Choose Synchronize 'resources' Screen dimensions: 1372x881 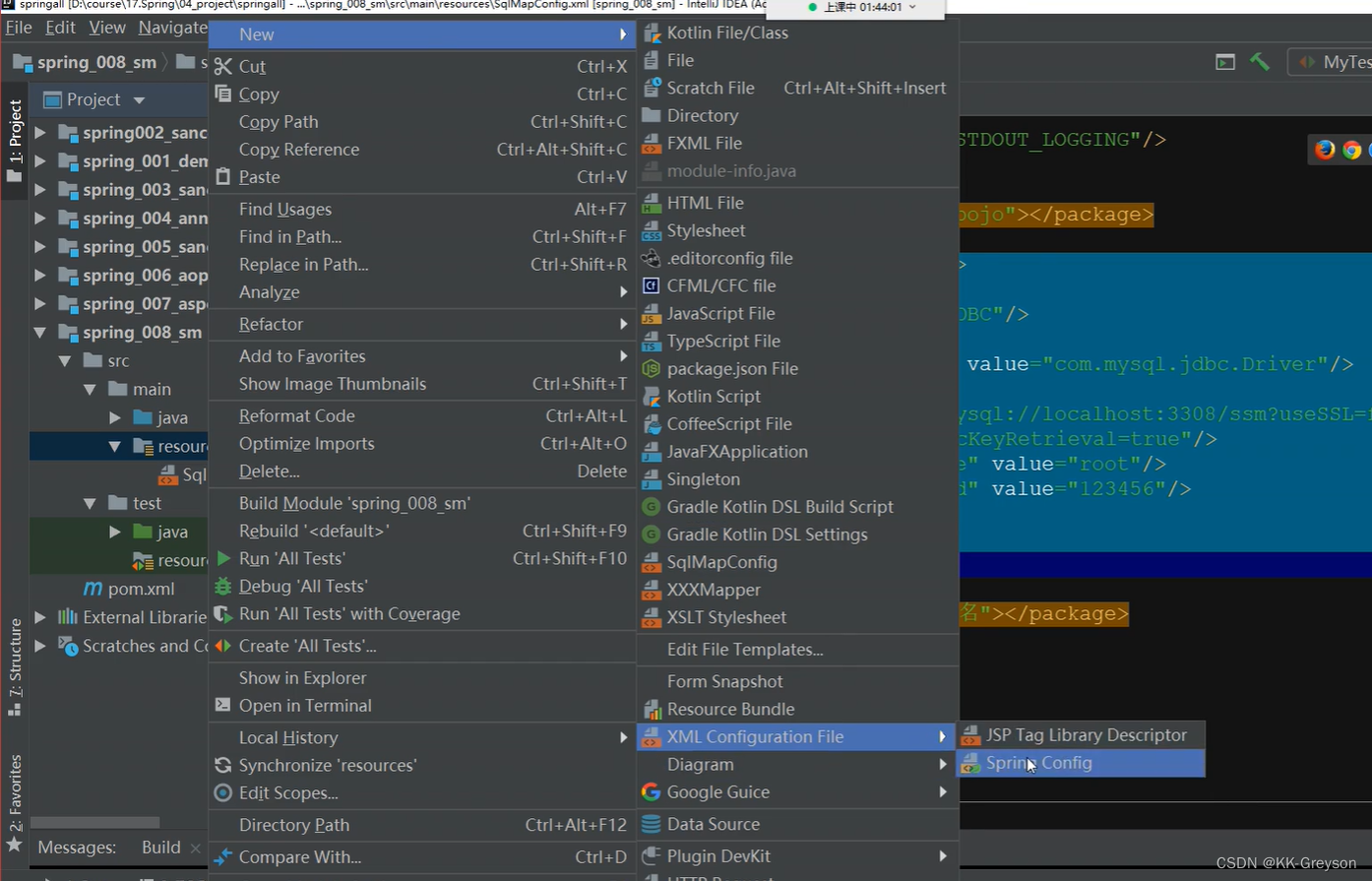tap(422, 766)
